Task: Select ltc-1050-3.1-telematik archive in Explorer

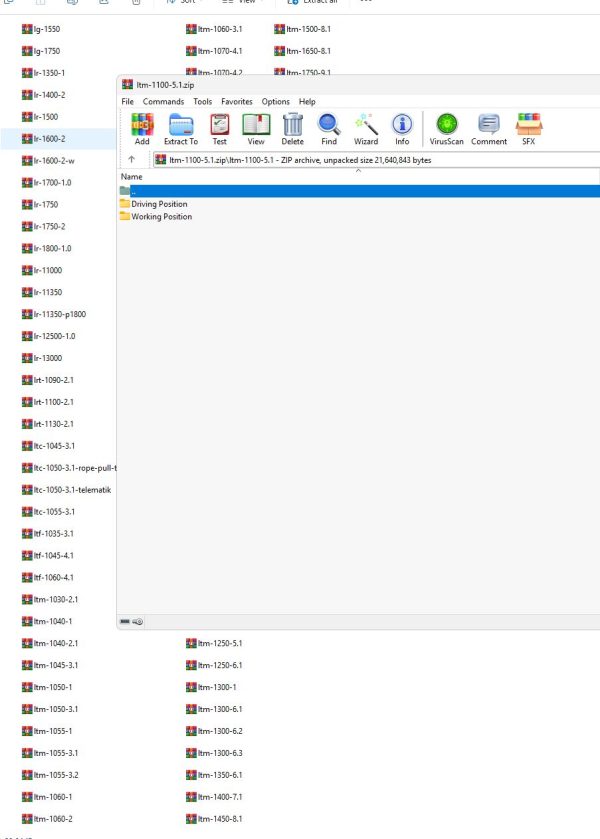Action: click(66, 490)
